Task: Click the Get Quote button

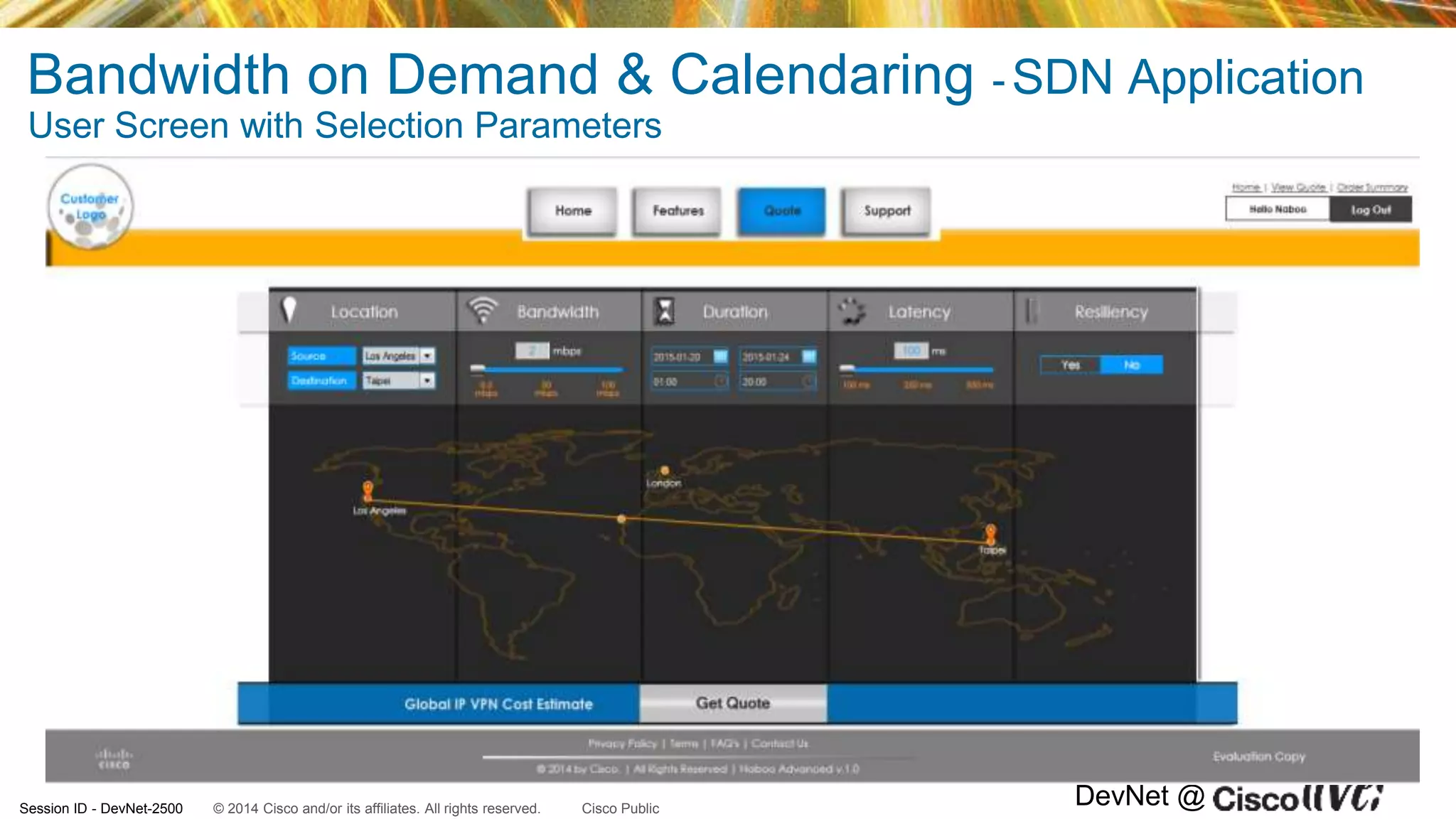Action: click(x=733, y=703)
